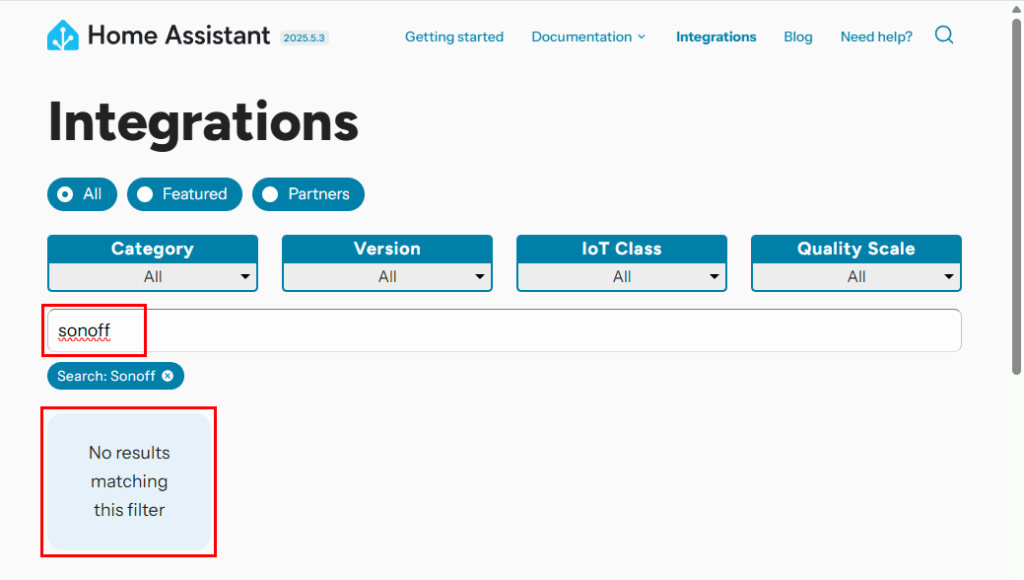
Task: Open the Blog link
Action: pyautogui.click(x=798, y=37)
